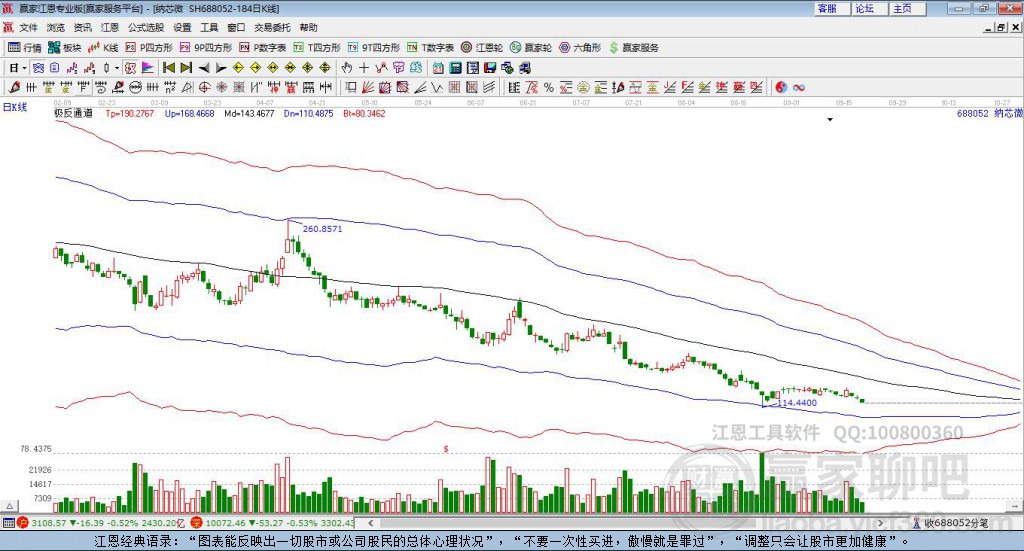This screenshot has width=1024, height=551.
Task: Click the horizontal scrollbar left arrow
Action: [x=370, y=523]
